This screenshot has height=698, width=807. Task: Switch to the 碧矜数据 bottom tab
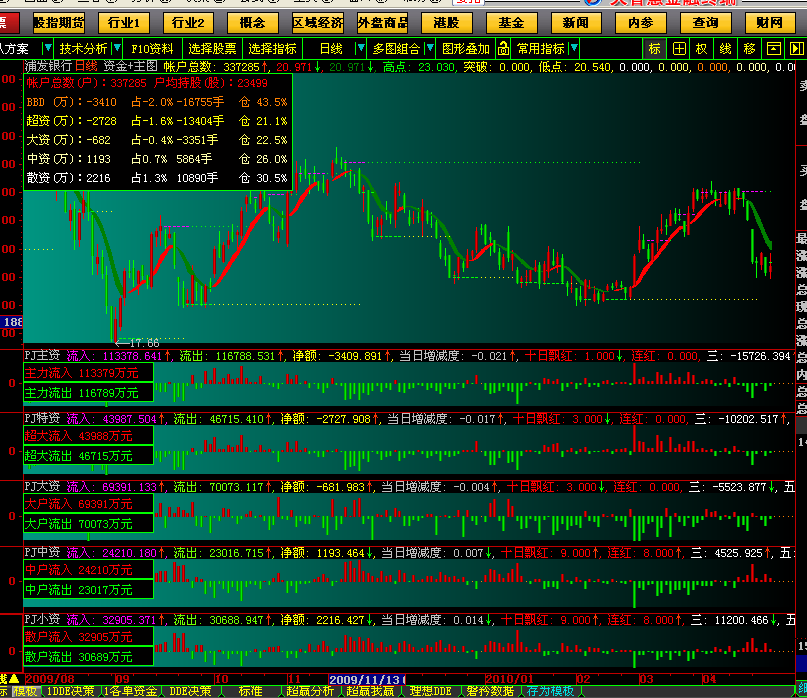(490, 691)
